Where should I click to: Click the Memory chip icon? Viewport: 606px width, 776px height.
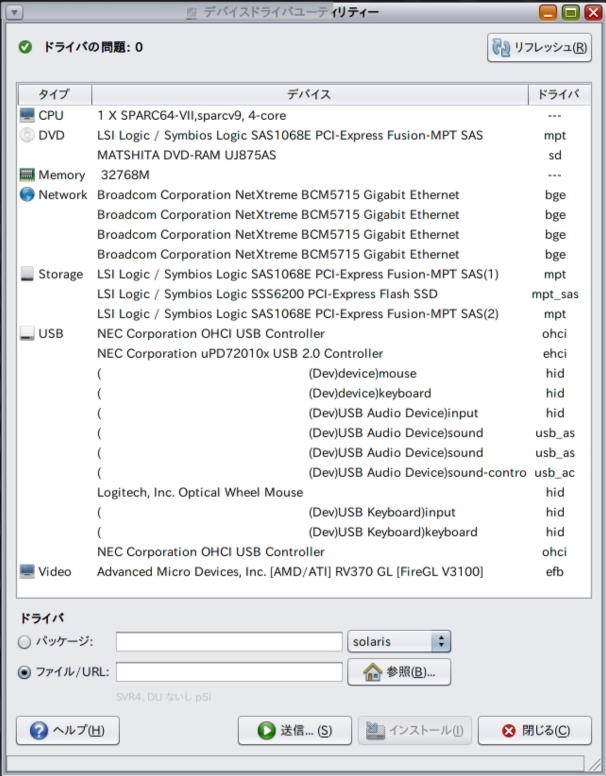26,175
